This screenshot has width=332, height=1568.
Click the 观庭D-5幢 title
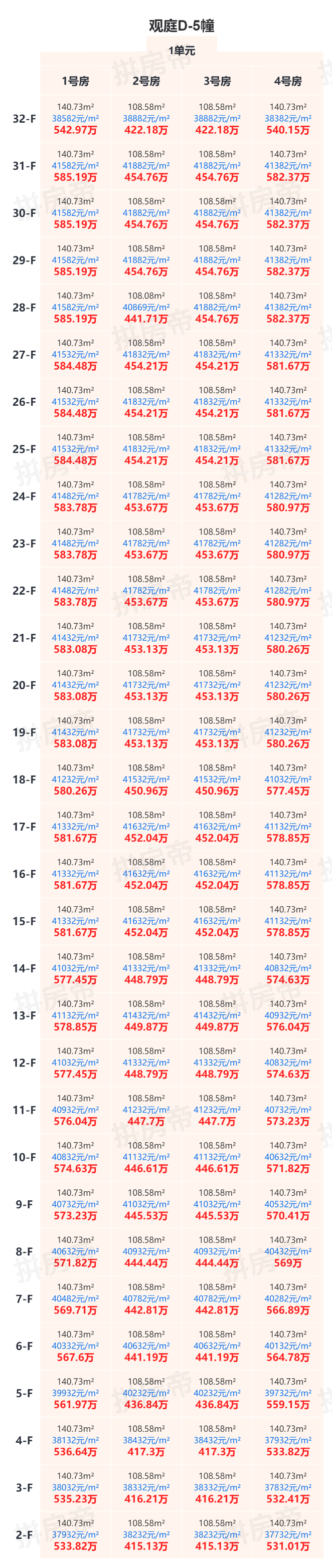pos(182,26)
